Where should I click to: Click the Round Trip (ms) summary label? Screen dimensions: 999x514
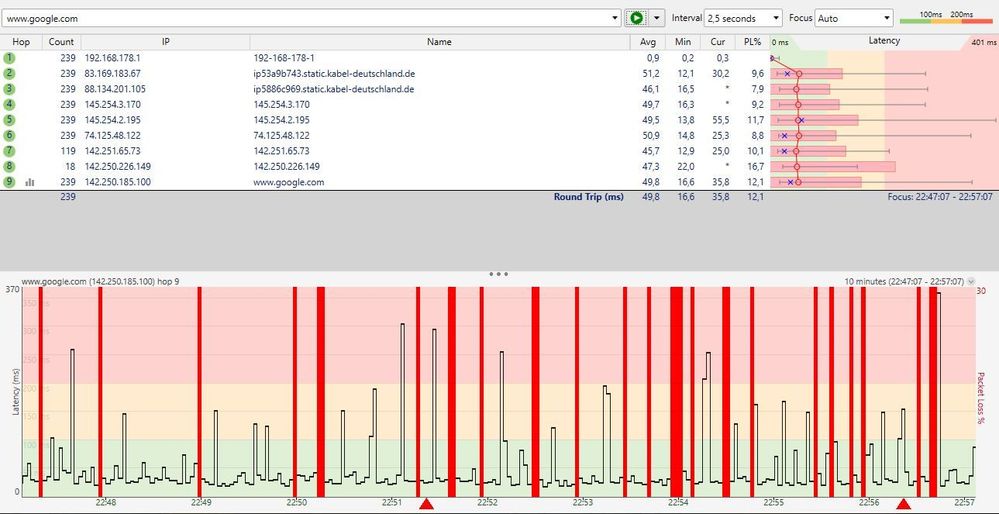(x=588, y=197)
